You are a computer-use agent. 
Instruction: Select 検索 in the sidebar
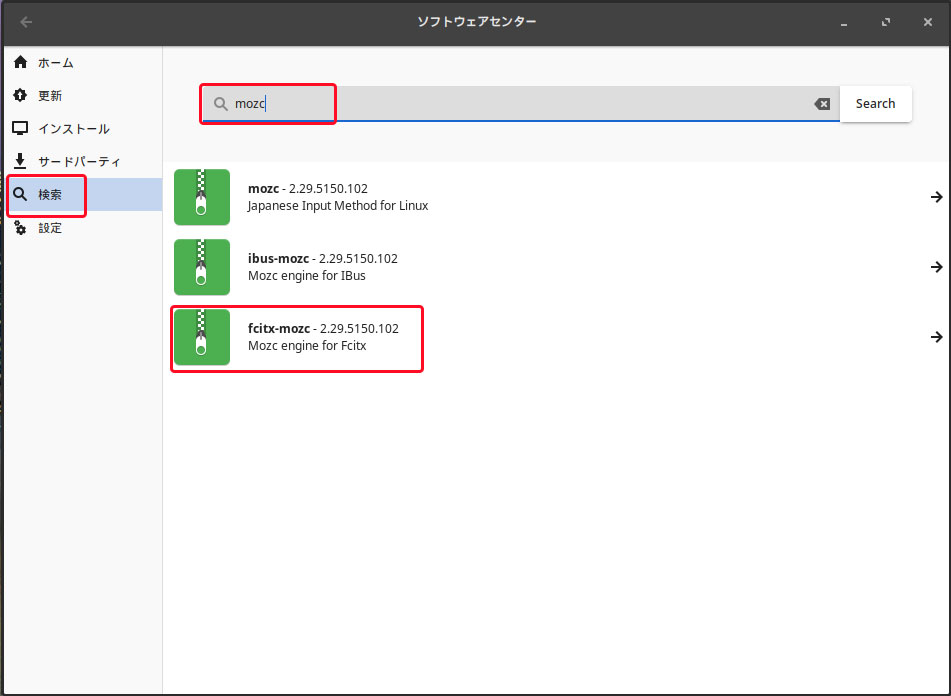click(x=50, y=195)
